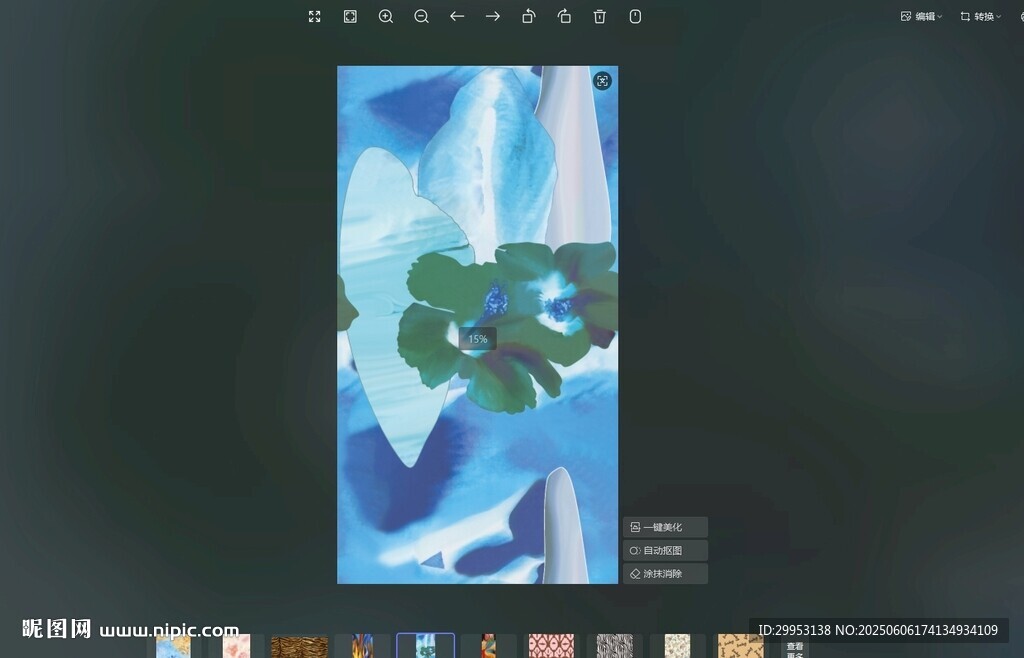1024x658 pixels.
Task: Rotate image clockwise
Action: point(564,16)
